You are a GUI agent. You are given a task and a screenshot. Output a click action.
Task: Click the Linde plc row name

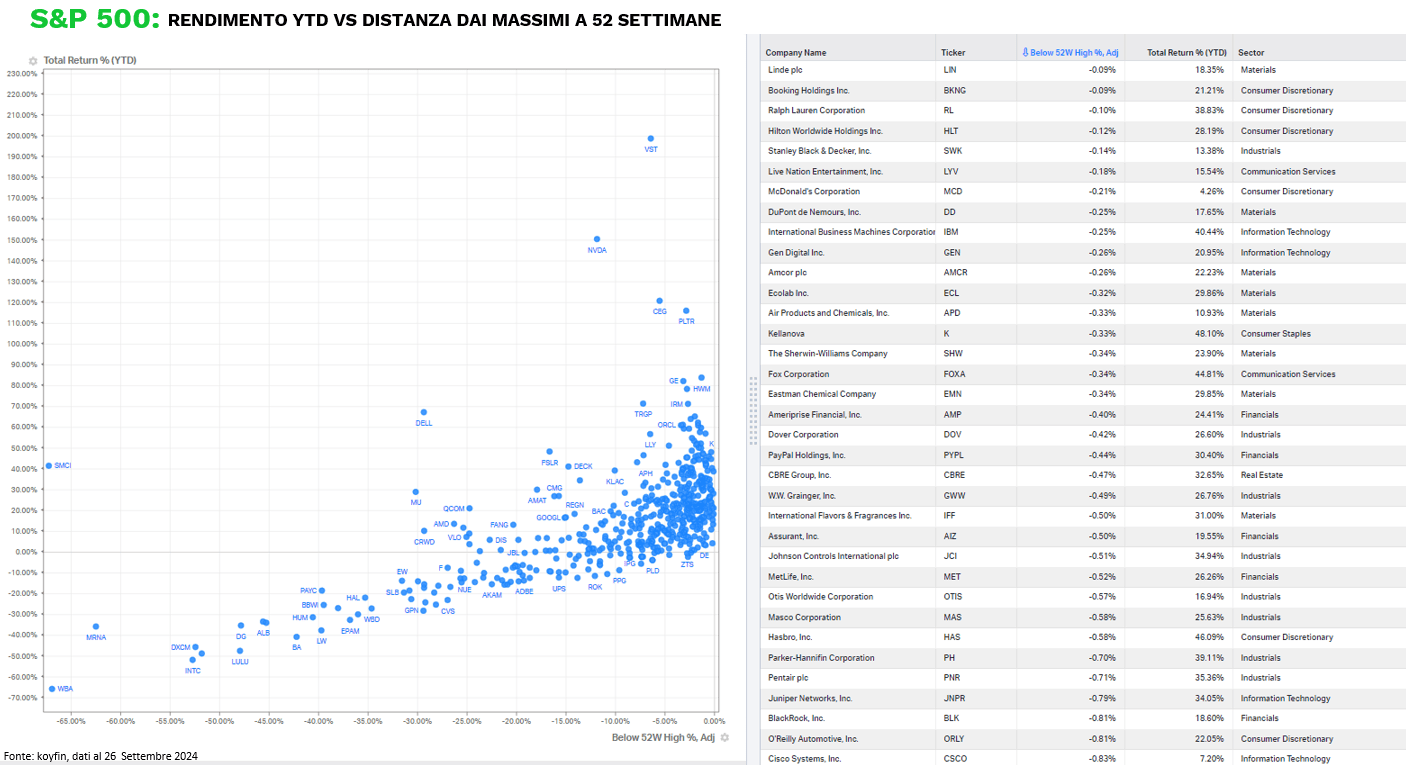coord(785,70)
